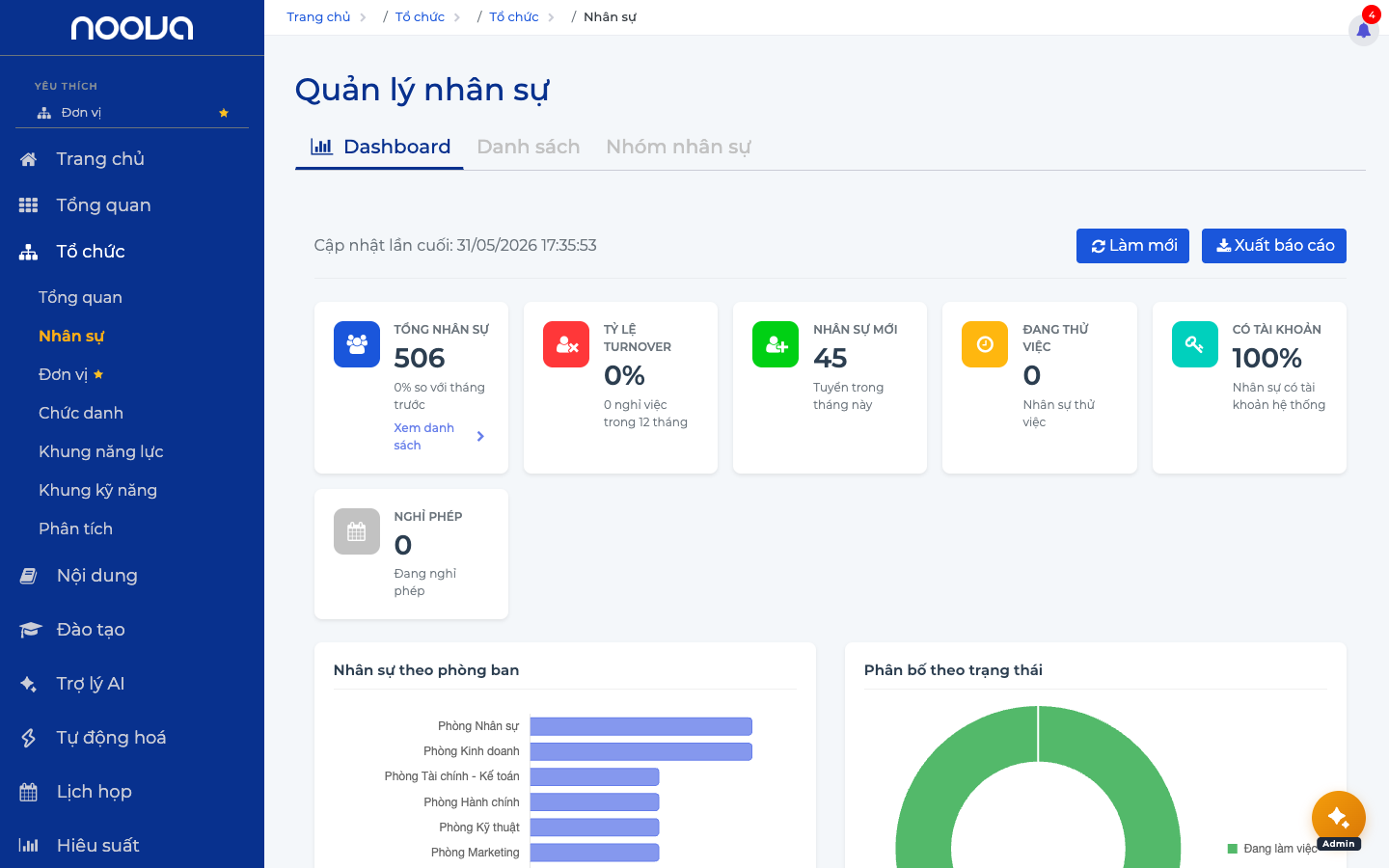Click the Phòng Tài chính - Kế toán bar
Screen dimensions: 1389x868
pyautogui.click(x=594, y=776)
